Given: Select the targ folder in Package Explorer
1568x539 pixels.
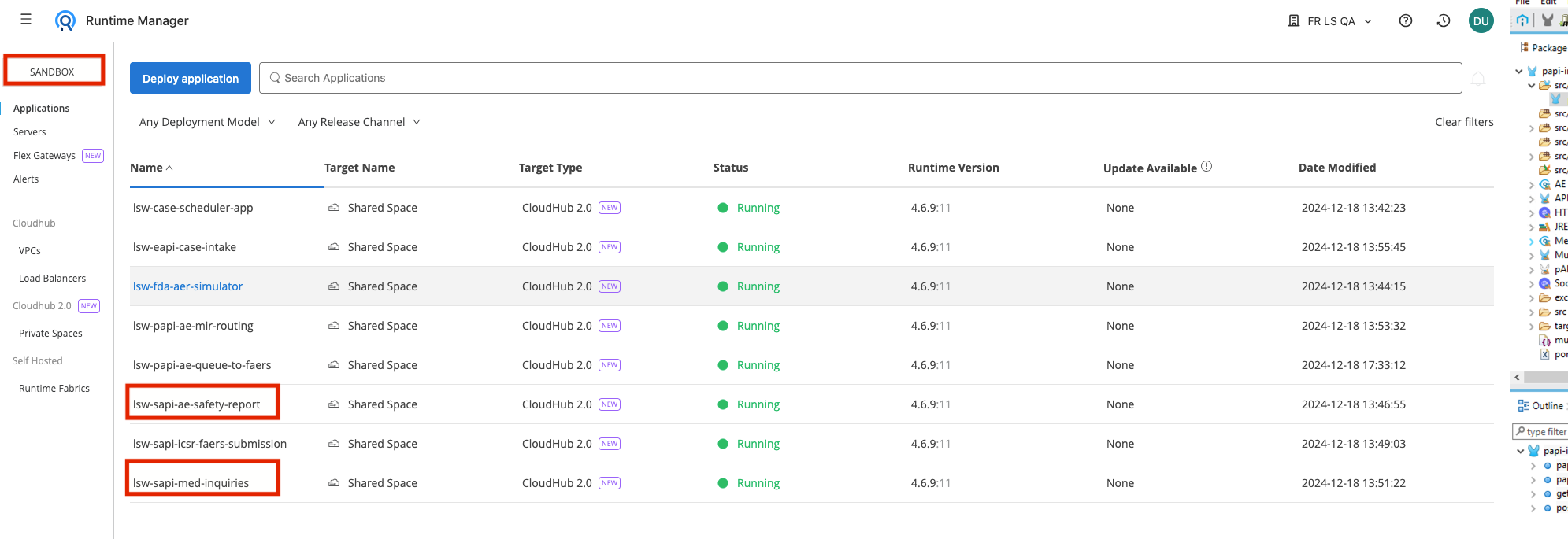Looking at the screenshot, I should (1554, 327).
